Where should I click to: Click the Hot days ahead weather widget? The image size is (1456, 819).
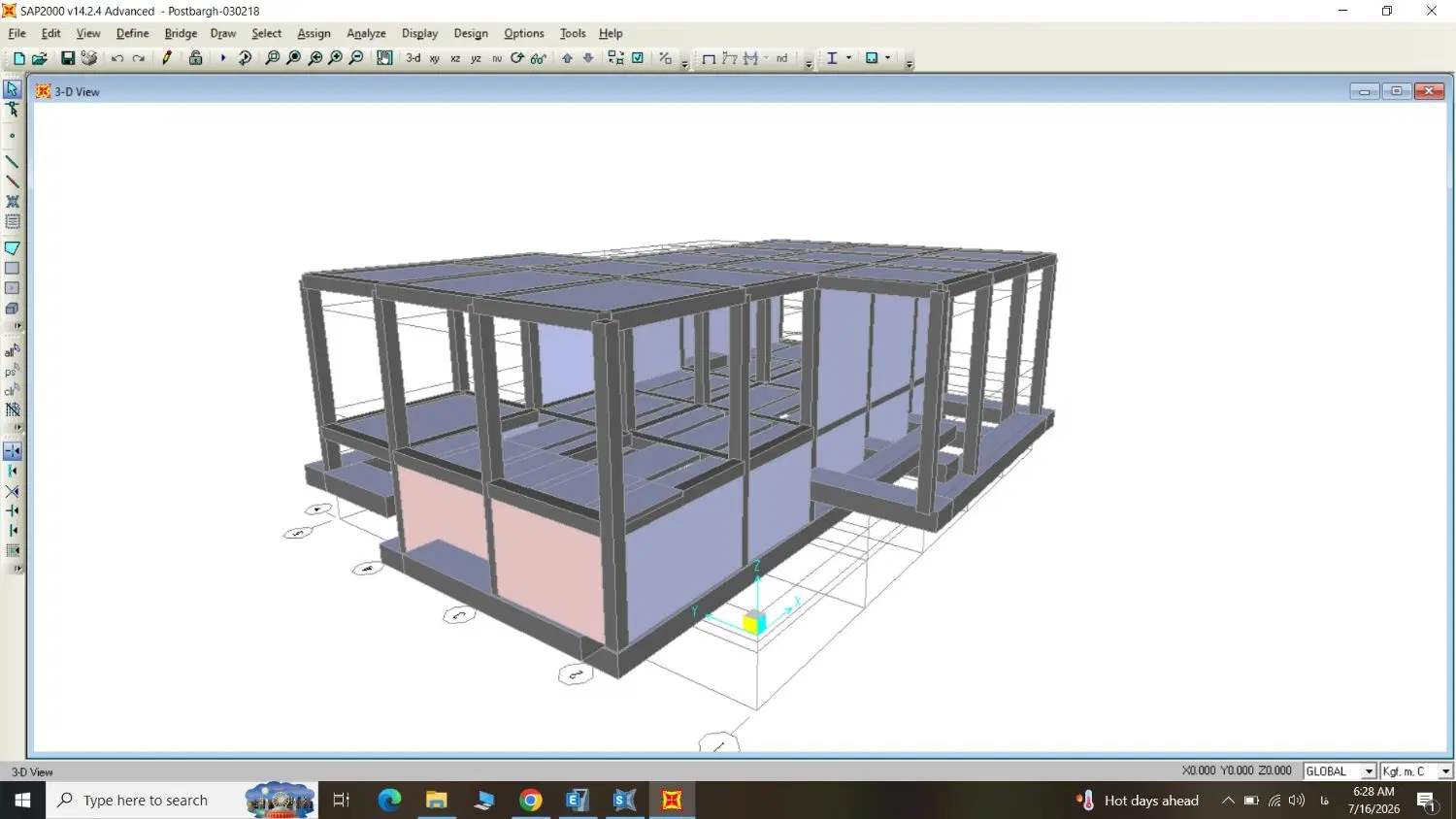coord(1137,801)
